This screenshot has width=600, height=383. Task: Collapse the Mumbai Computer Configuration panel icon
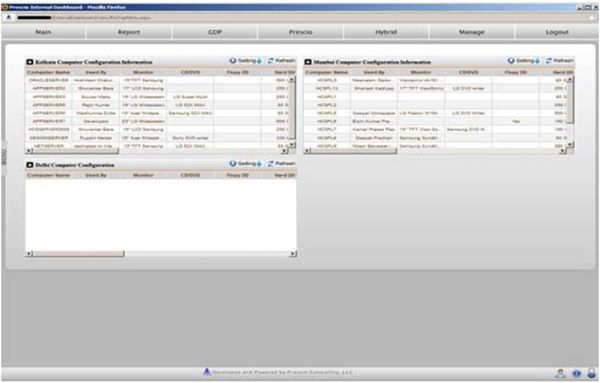click(x=308, y=62)
